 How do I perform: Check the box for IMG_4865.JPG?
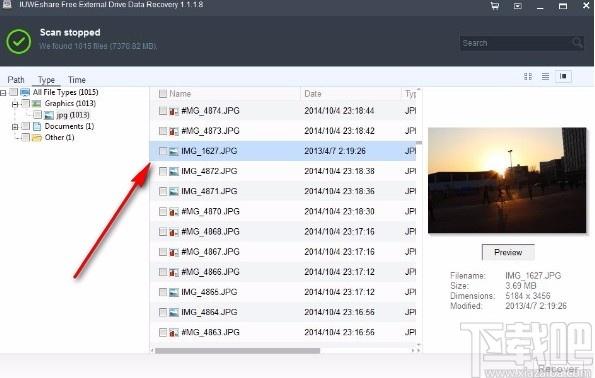coord(163,292)
